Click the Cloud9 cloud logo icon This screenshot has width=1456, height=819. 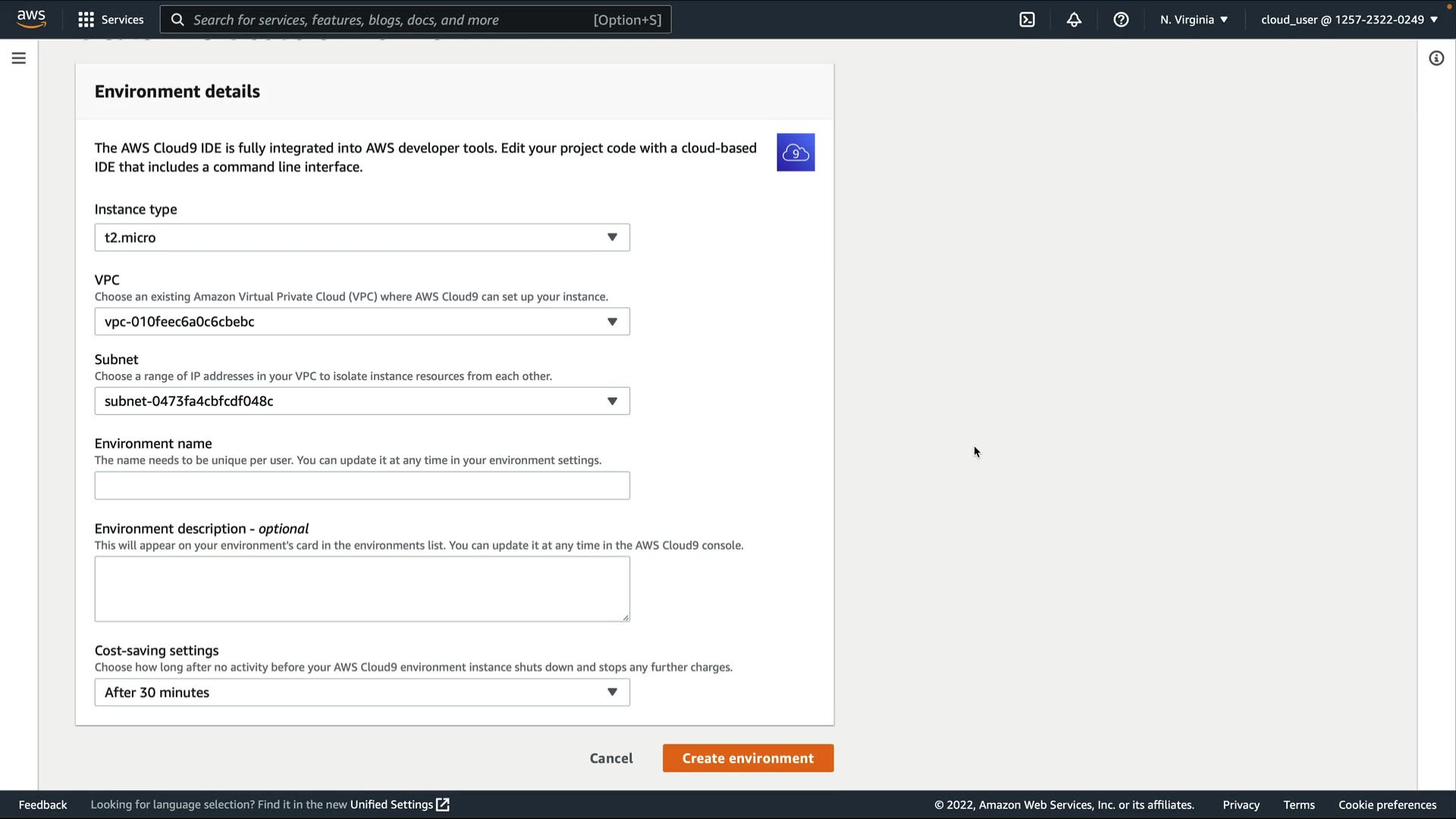pos(795,152)
